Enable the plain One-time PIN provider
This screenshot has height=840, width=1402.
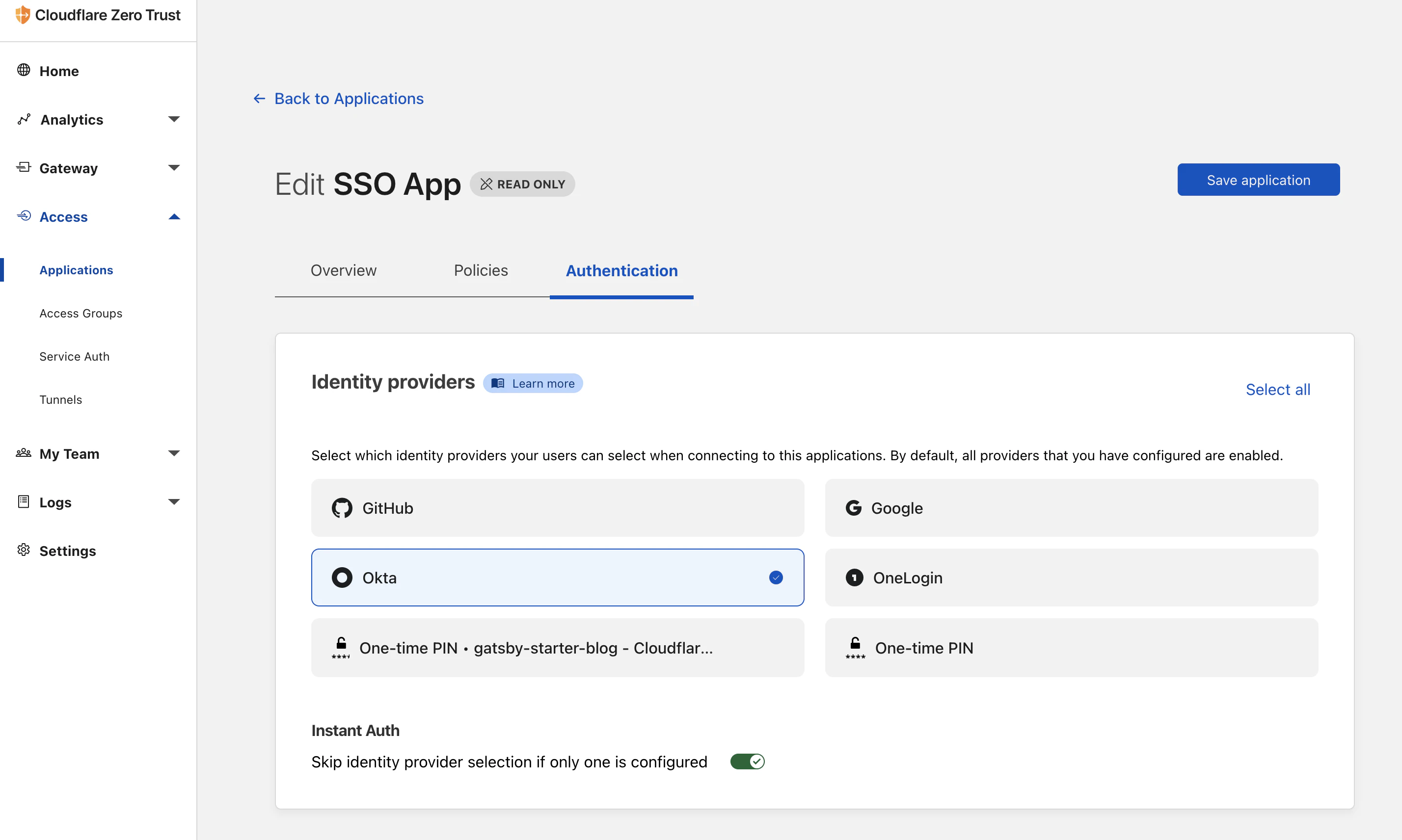[1071, 648]
